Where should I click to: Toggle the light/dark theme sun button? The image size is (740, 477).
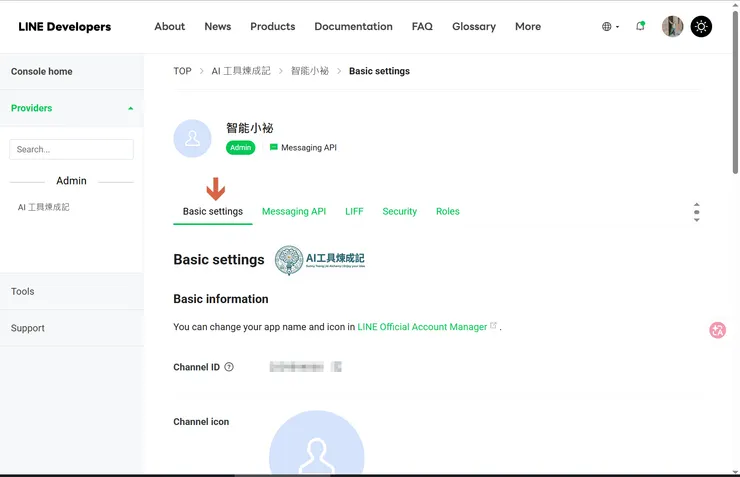(701, 26)
